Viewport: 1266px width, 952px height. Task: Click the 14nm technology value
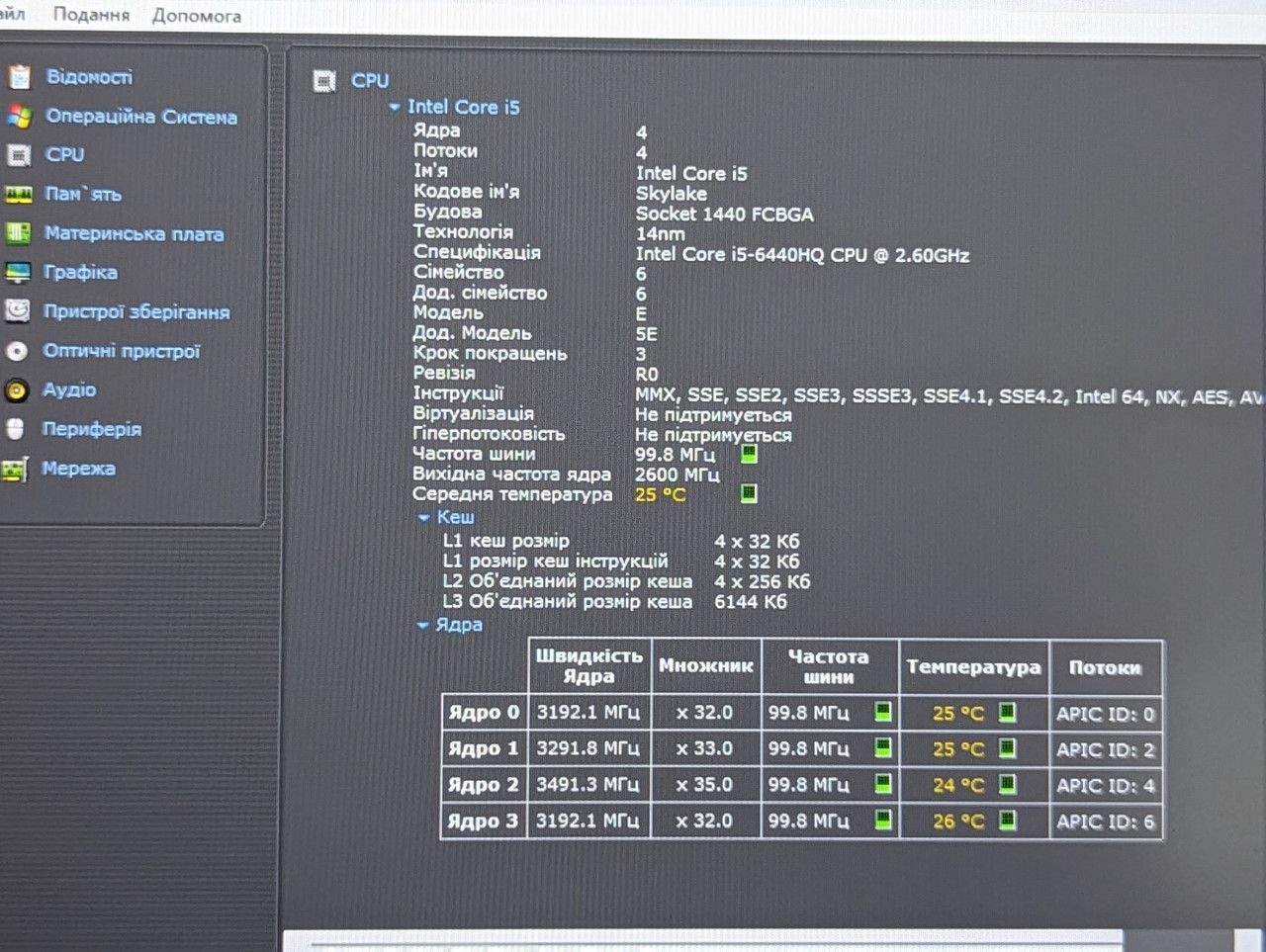pyautogui.click(x=660, y=234)
